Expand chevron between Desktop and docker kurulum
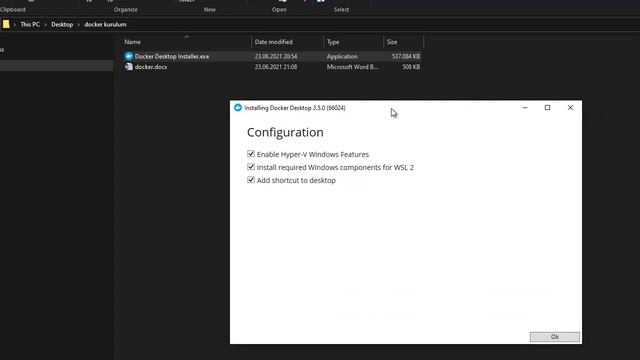The height and width of the screenshot is (360, 640). (78, 24)
